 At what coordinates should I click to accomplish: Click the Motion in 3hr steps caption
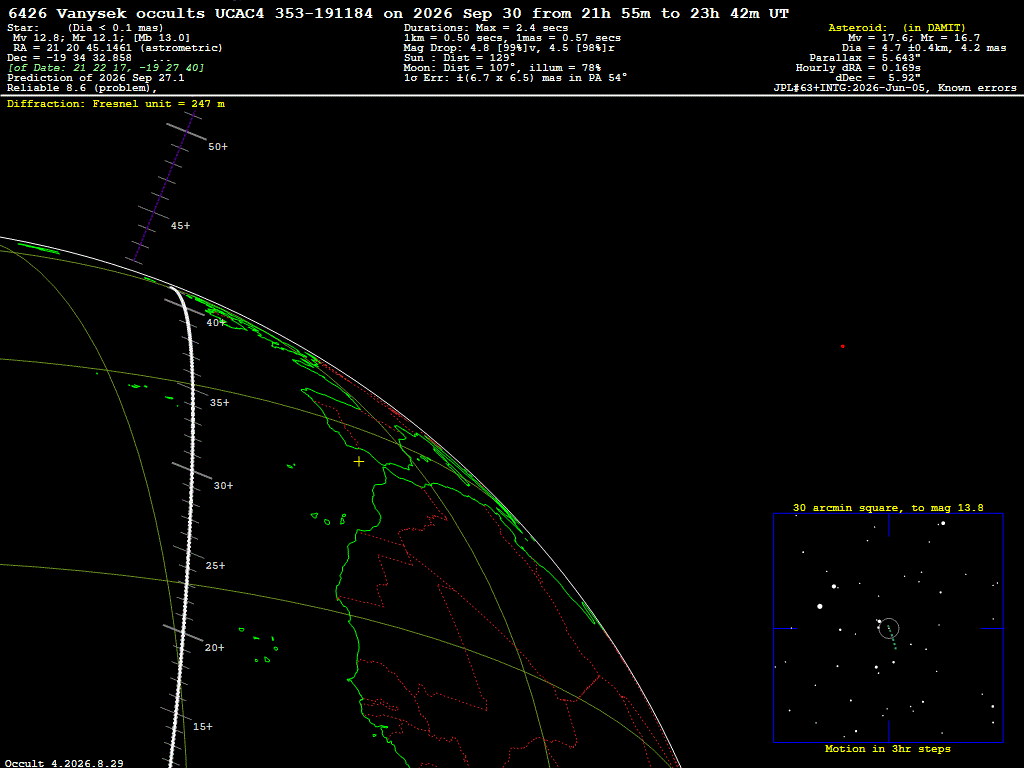888,749
